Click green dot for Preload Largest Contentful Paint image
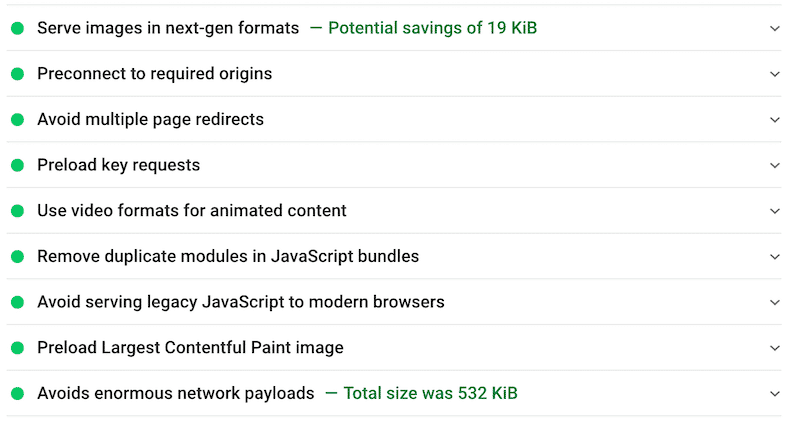The width and height of the screenshot is (800, 424). click(x=17, y=348)
